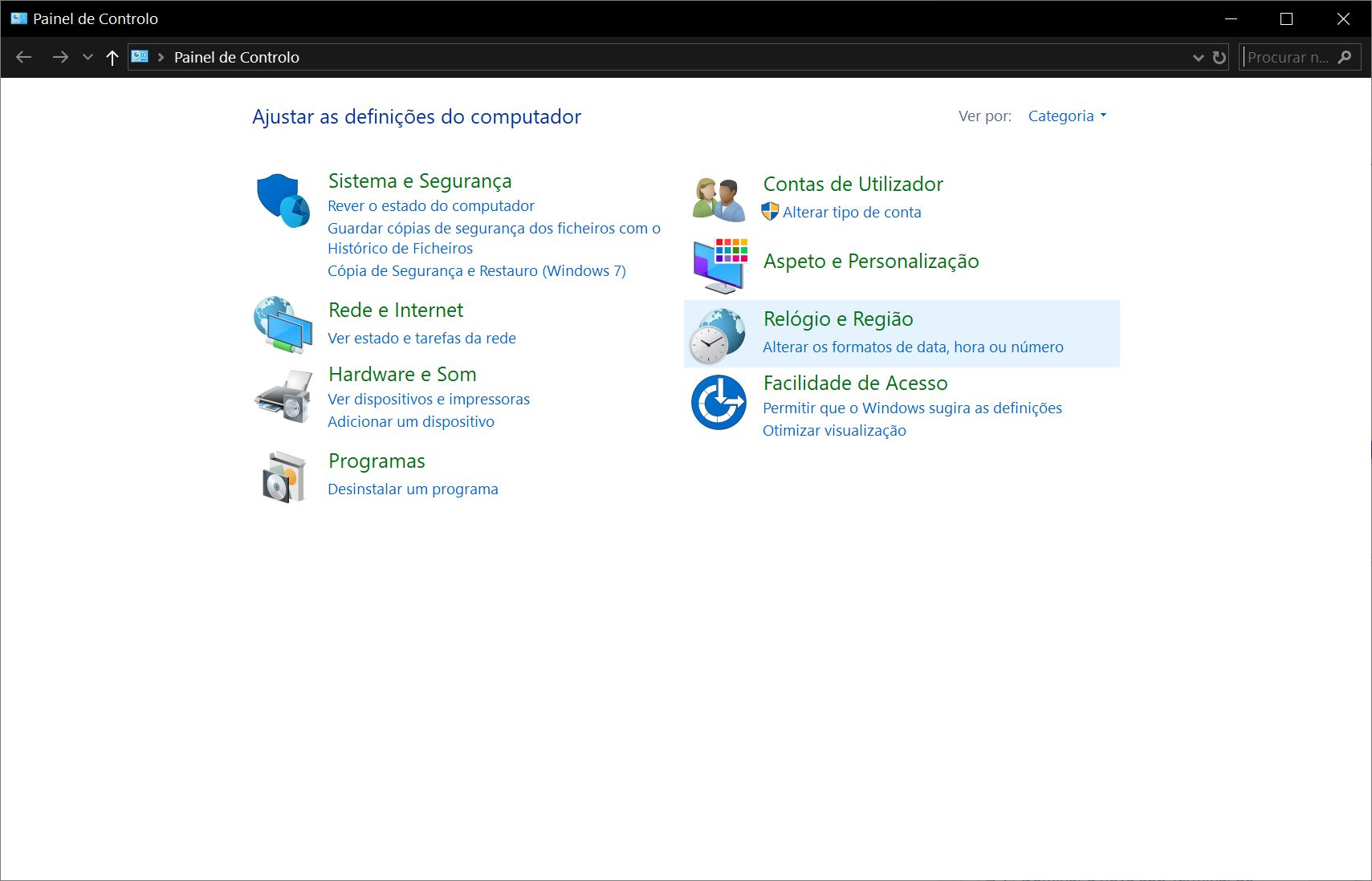Screen dimensions: 1372x881
Task: Open the Rede e Internet category
Action: pyautogui.click(x=396, y=310)
